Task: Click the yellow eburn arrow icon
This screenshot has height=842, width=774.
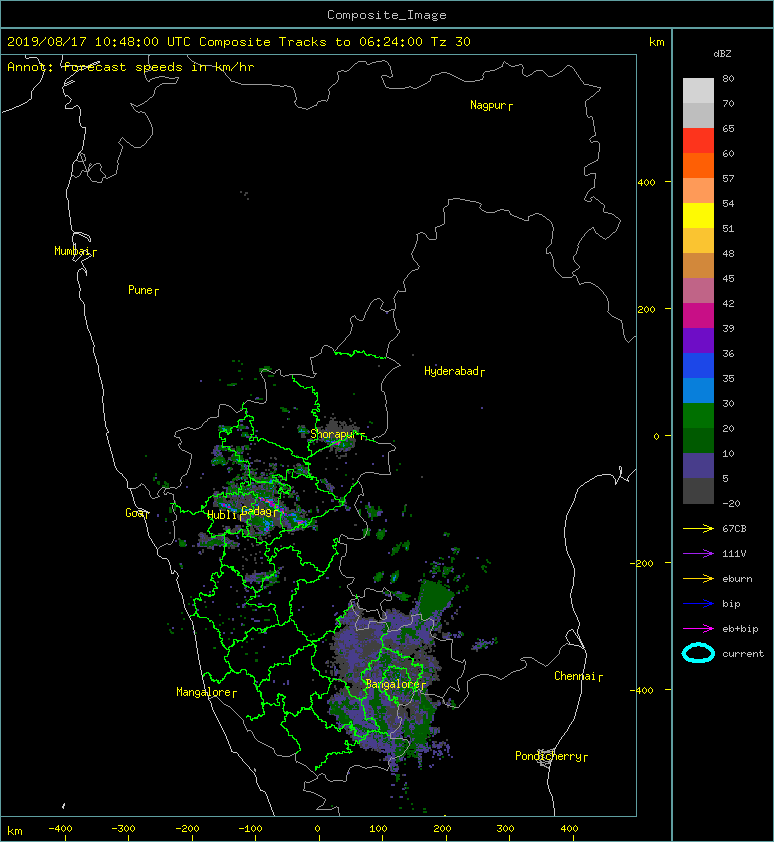Action: 698,578
